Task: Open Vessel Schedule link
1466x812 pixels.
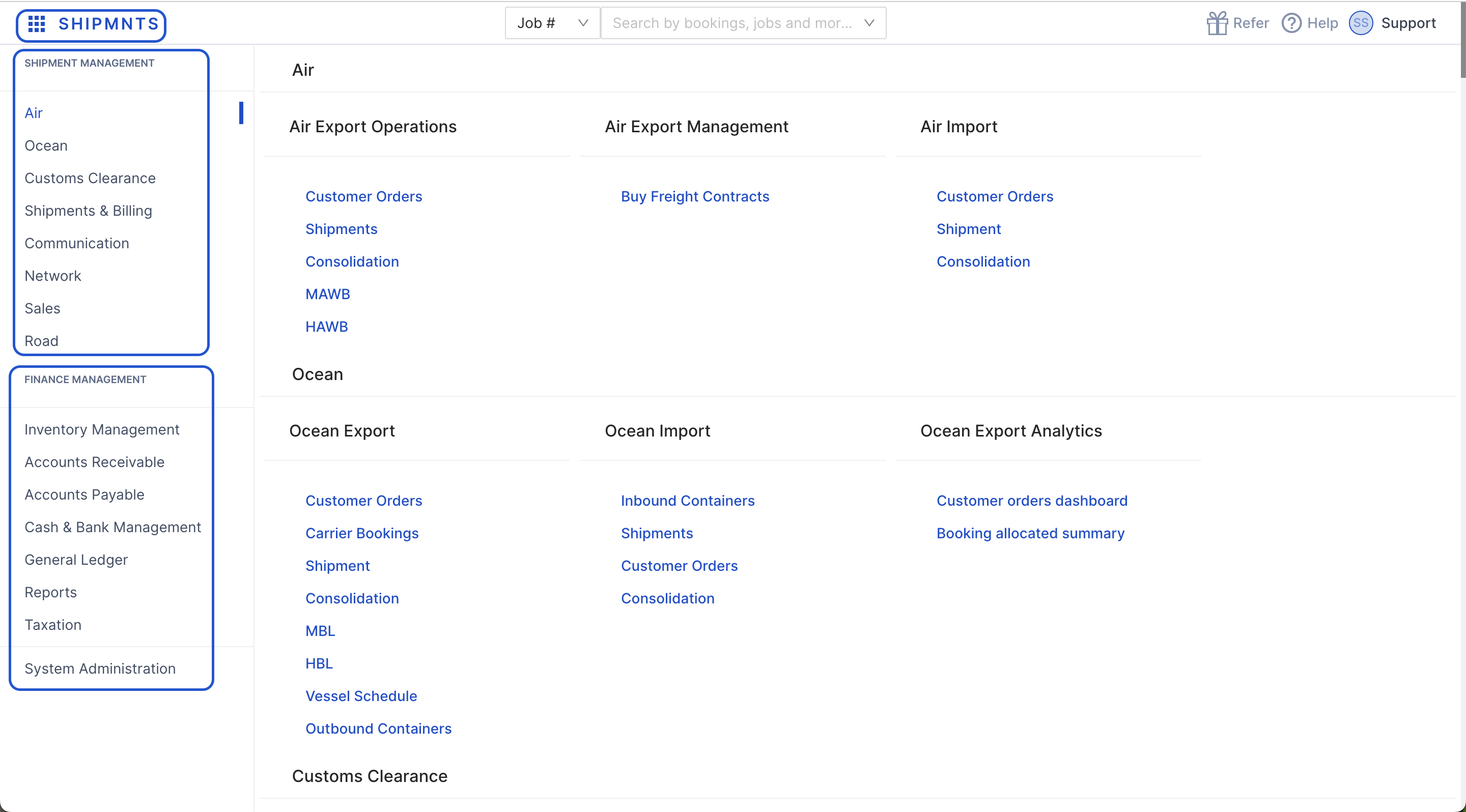Action: [x=361, y=696]
